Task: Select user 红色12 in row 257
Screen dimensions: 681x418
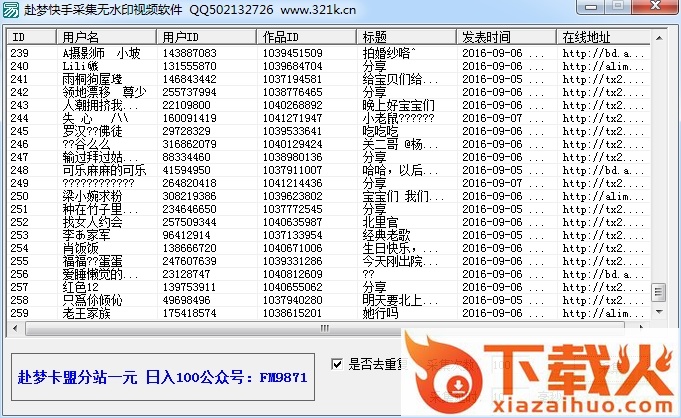Action: [80, 288]
